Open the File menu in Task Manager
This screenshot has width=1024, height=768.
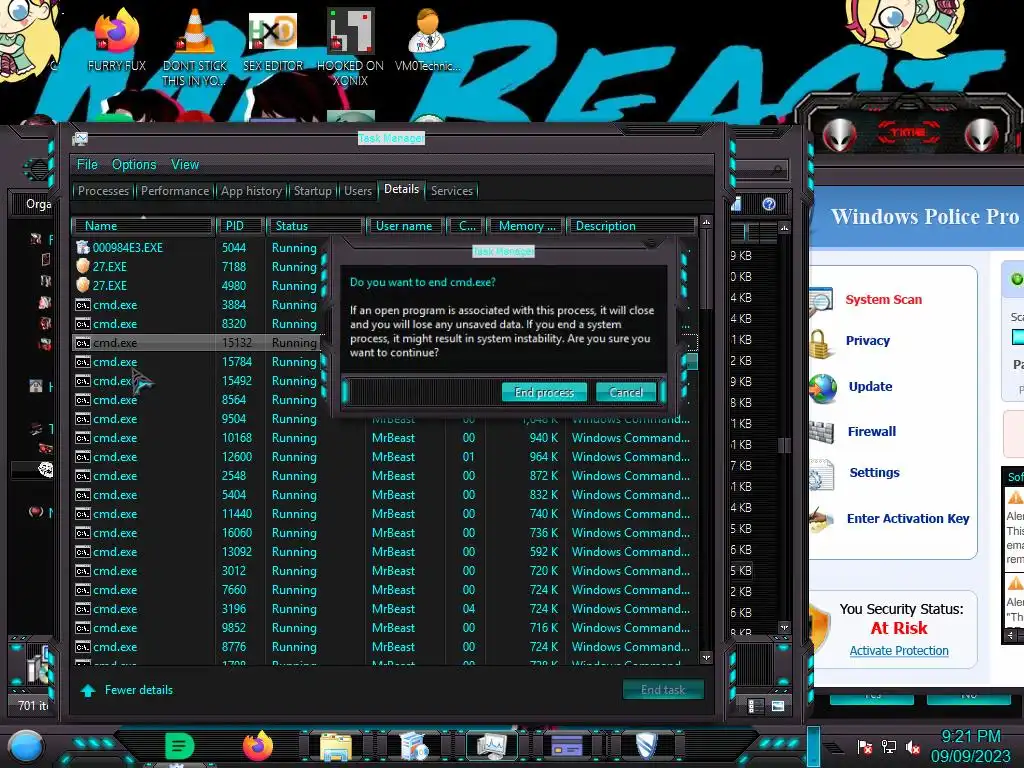coord(87,165)
